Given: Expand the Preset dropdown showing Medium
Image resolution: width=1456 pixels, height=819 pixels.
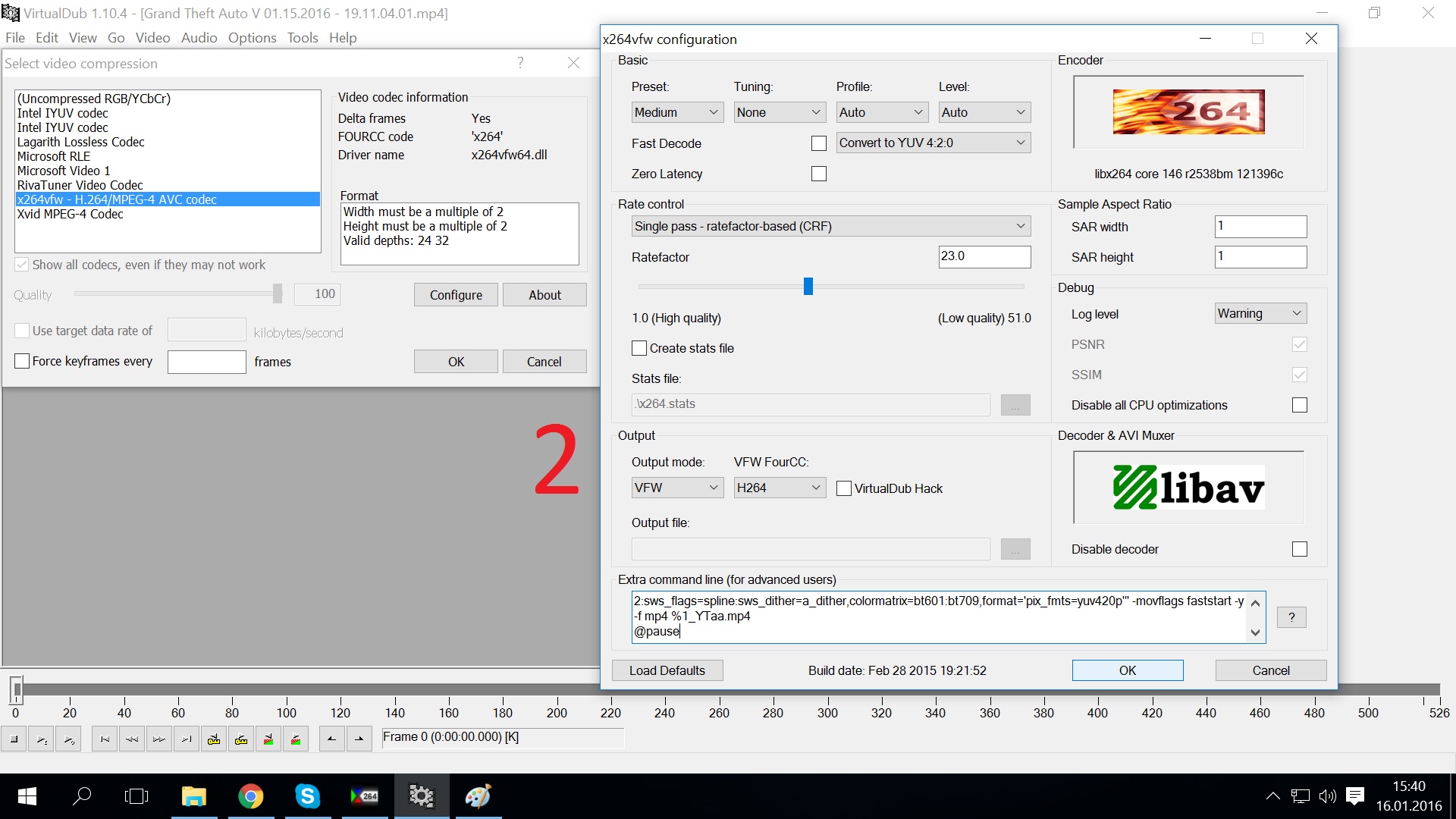Looking at the screenshot, I should point(676,112).
